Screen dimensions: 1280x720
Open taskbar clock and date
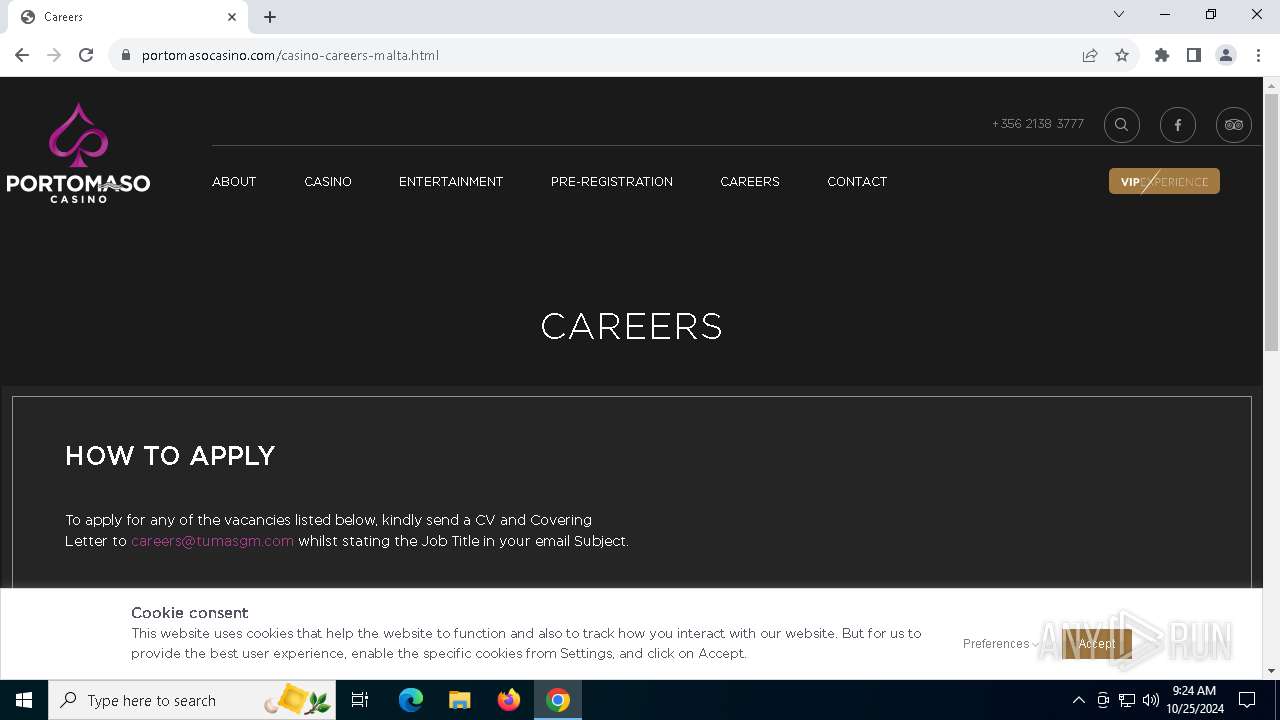click(x=1194, y=700)
